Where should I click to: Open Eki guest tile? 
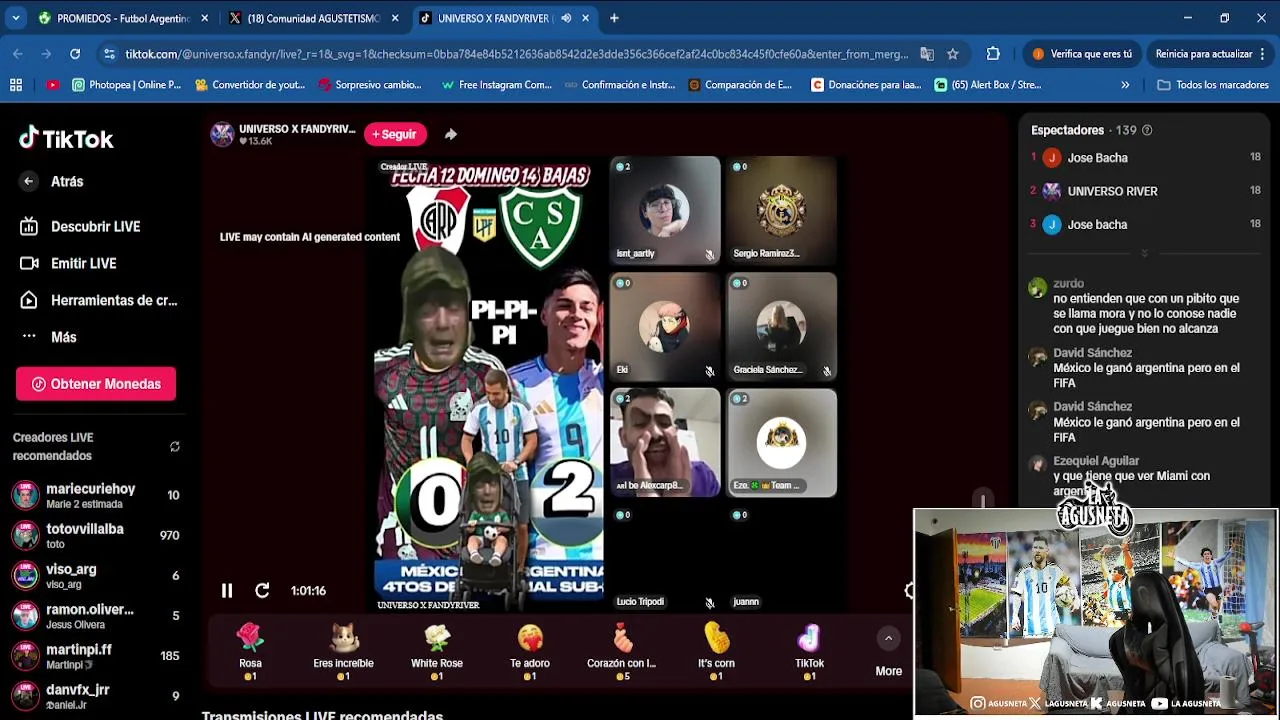(665, 326)
